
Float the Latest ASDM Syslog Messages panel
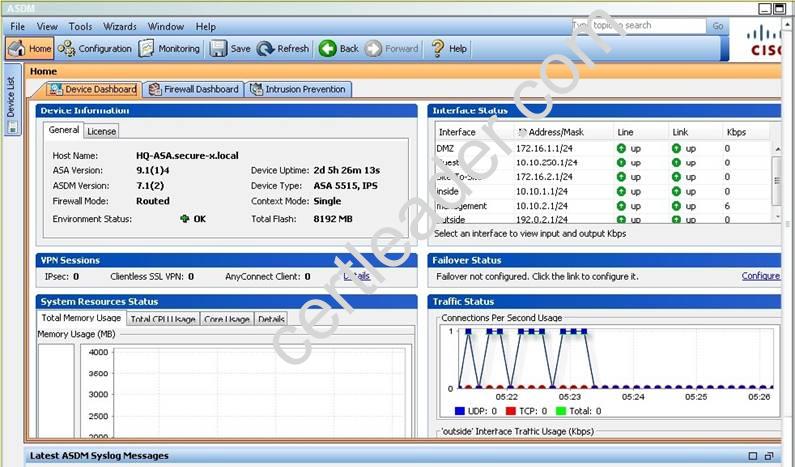(769, 456)
